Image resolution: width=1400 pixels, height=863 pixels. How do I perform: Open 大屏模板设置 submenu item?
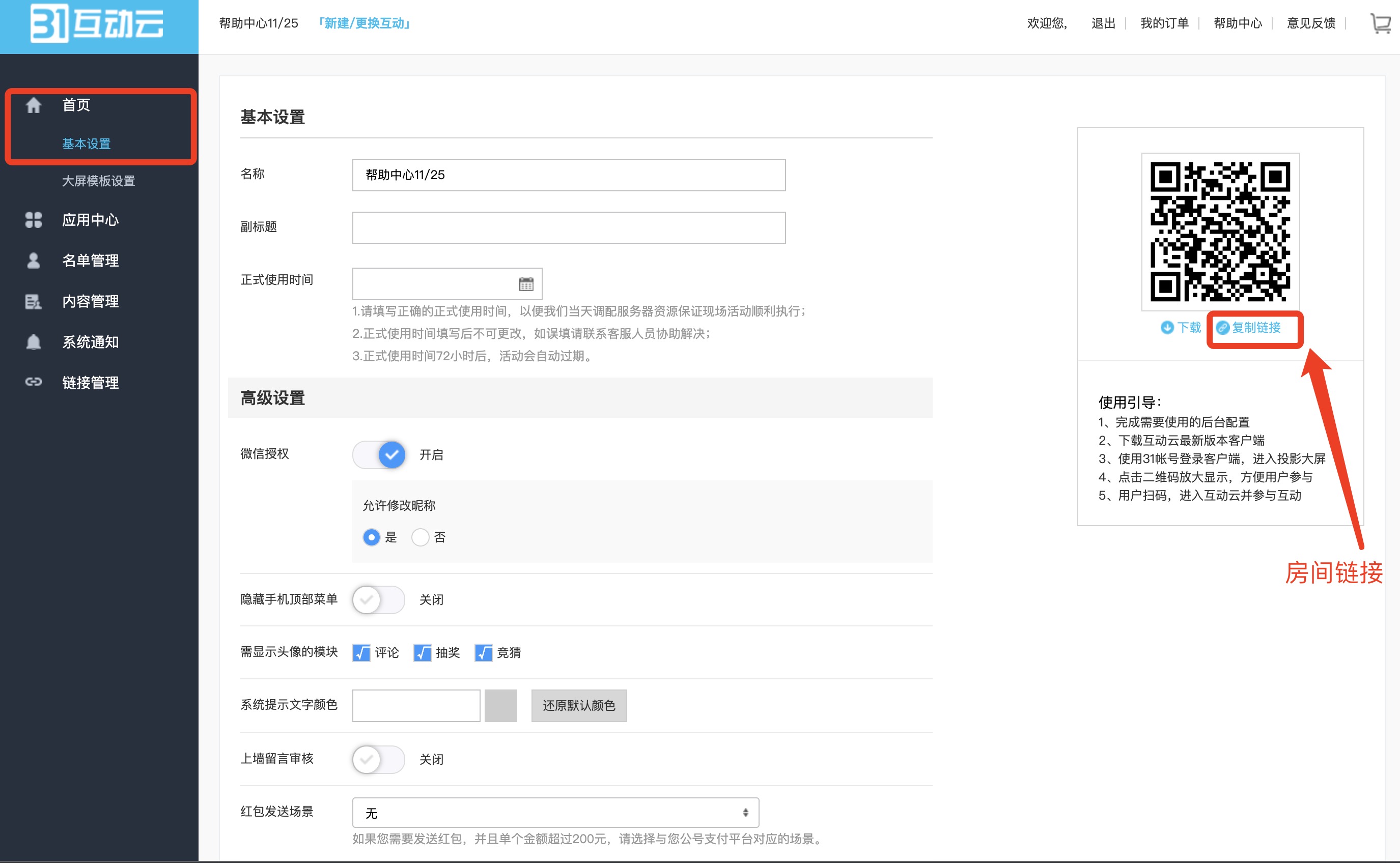tap(98, 181)
